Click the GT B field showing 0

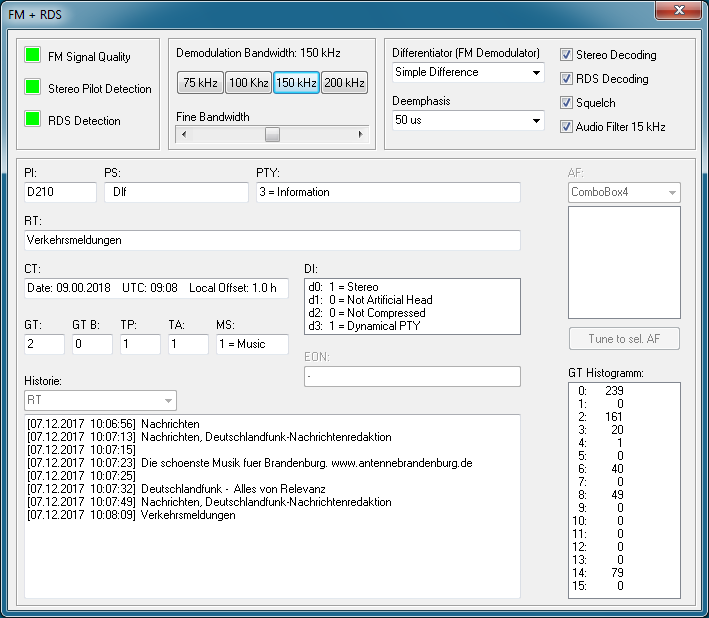[92, 344]
